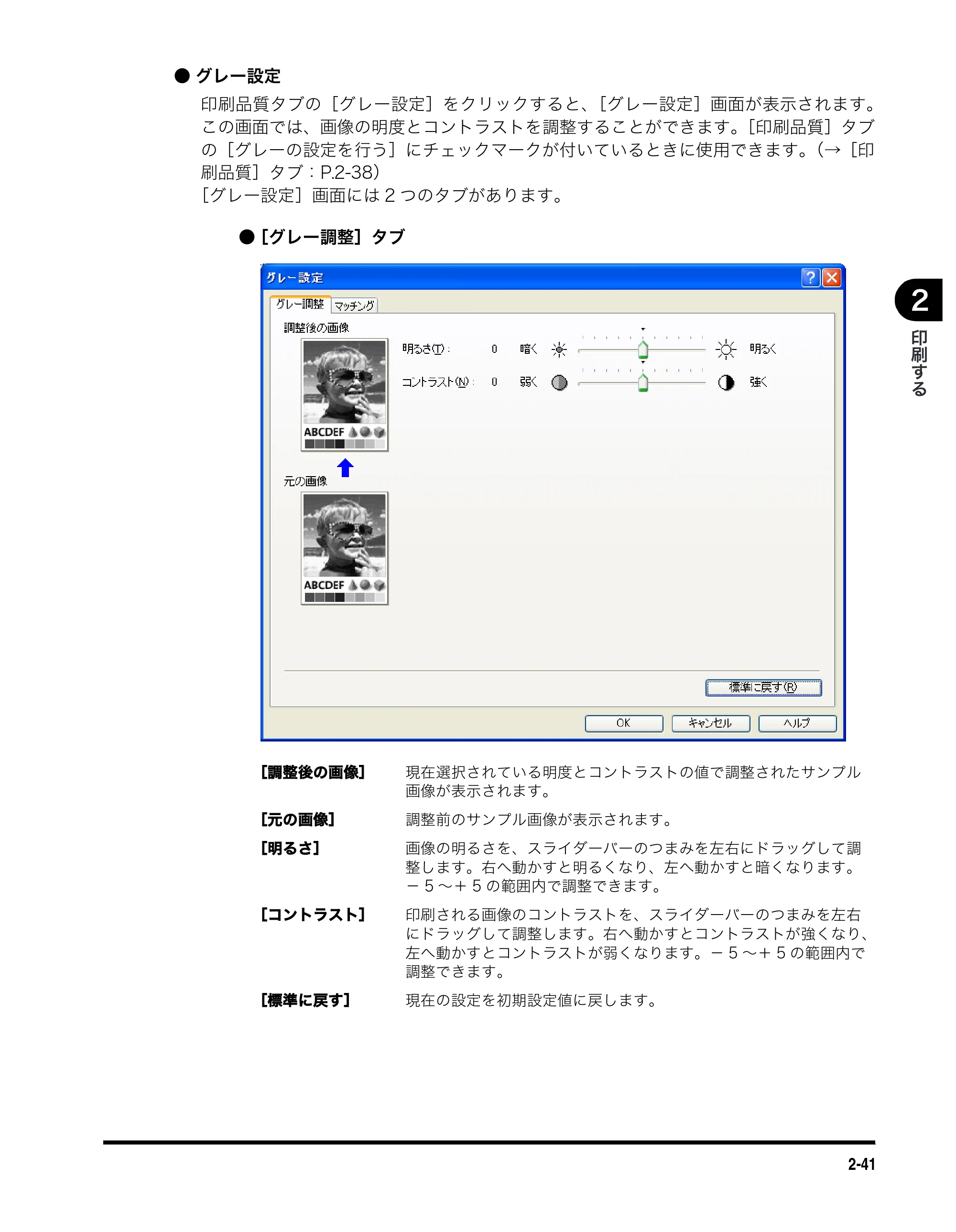This screenshot has width=956, height=1232.
Task: Click the コントラスト(N): label
Action: pos(438,382)
